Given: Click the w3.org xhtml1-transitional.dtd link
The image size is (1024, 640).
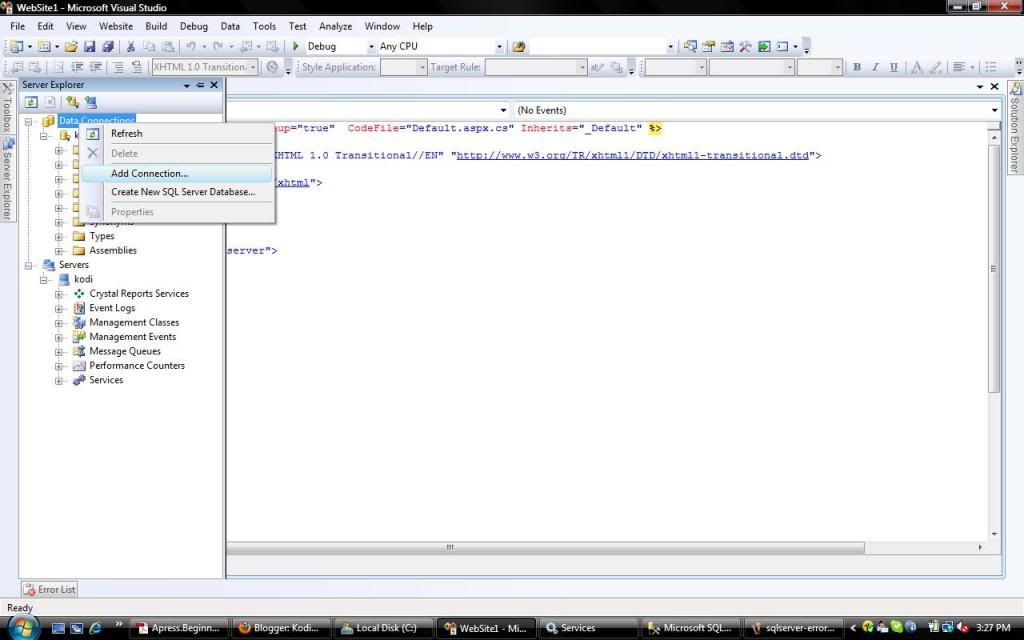Looking at the screenshot, I should coord(632,155).
